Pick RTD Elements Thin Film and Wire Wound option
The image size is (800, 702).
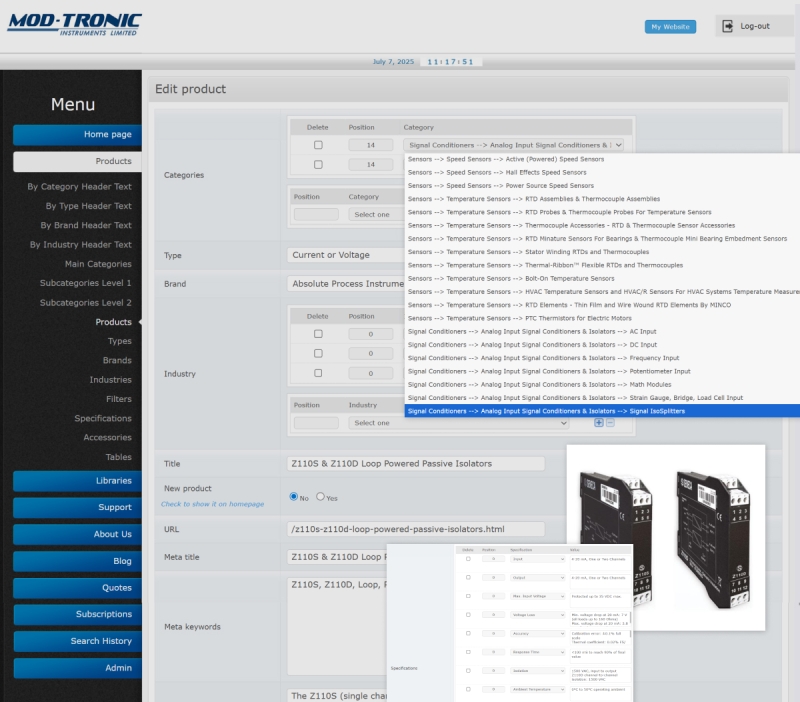pyautogui.click(x=602, y=305)
